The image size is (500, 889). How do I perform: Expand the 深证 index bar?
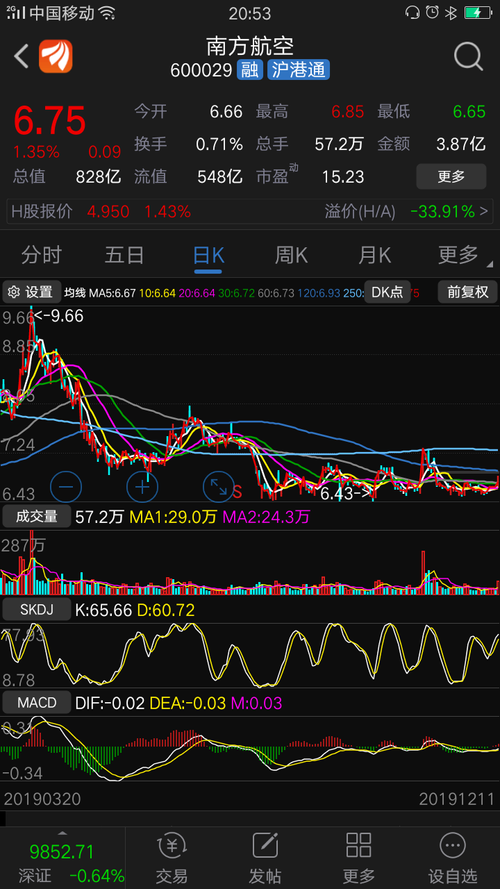click(x=62, y=858)
